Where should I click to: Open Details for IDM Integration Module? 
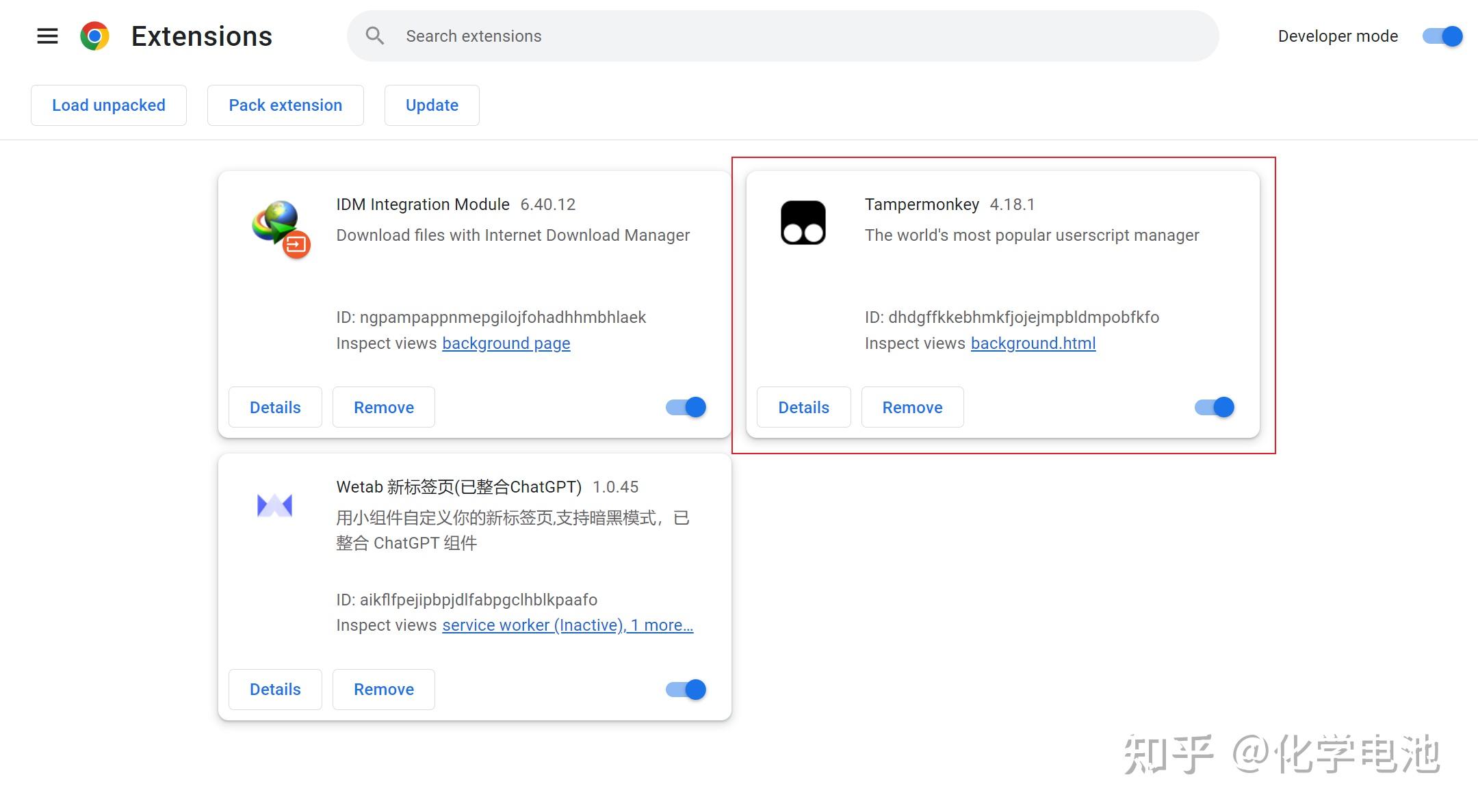coord(275,407)
